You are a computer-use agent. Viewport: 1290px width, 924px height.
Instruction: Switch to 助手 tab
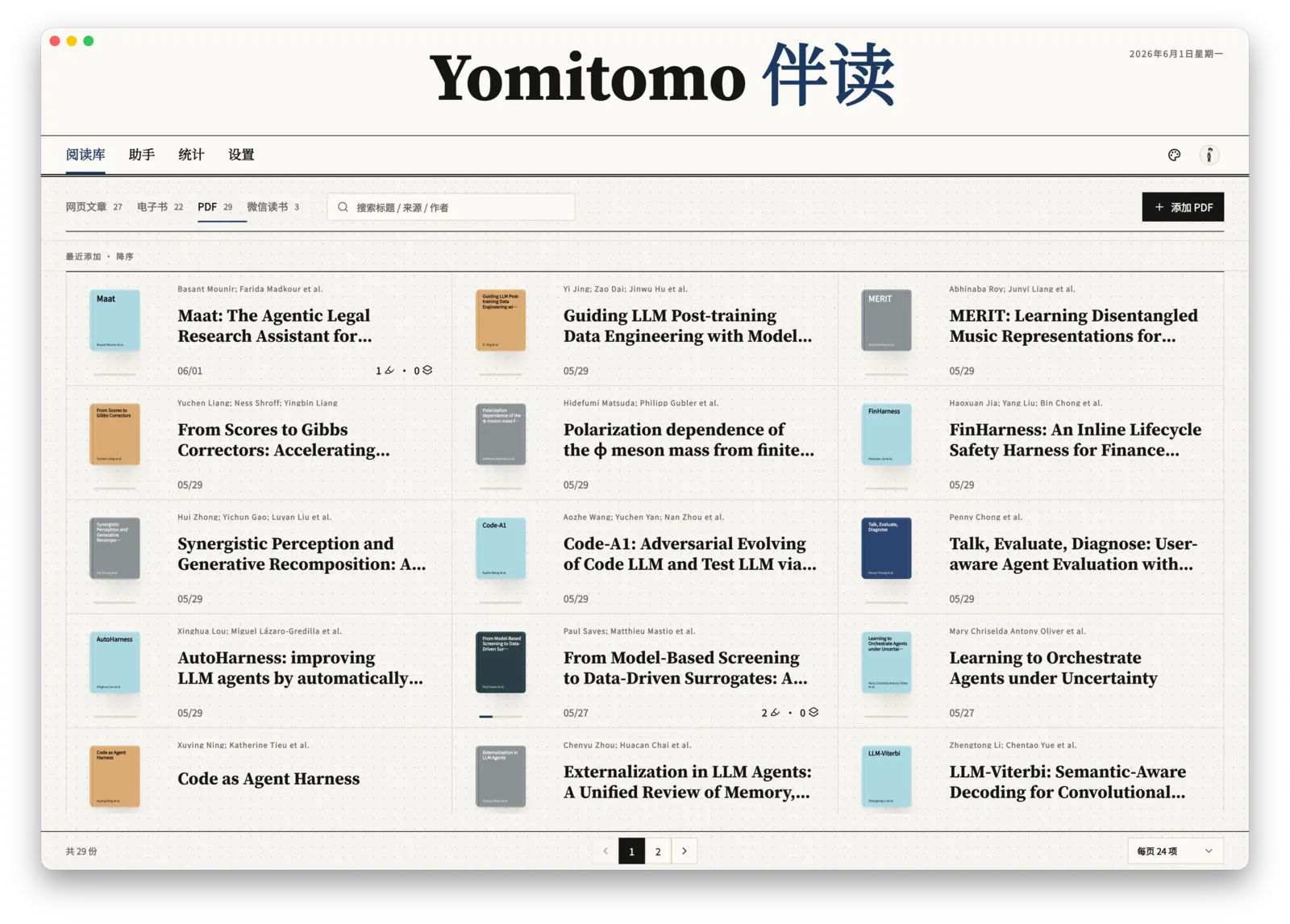(141, 155)
